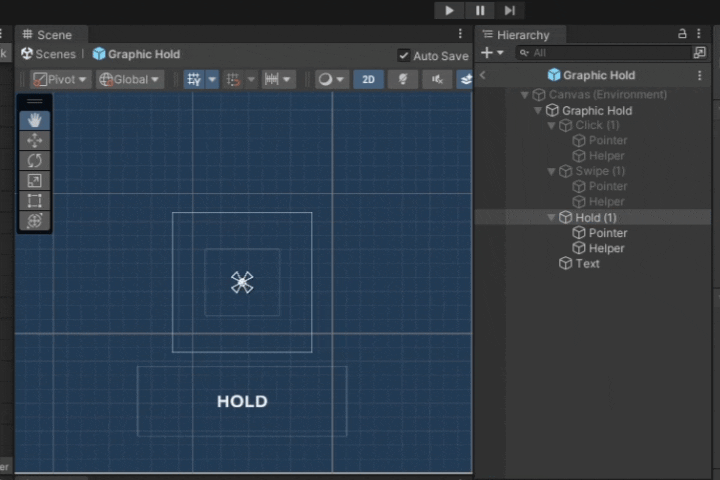This screenshot has width=720, height=480.
Task: Toggle 2D view mode
Action: pyautogui.click(x=368, y=79)
